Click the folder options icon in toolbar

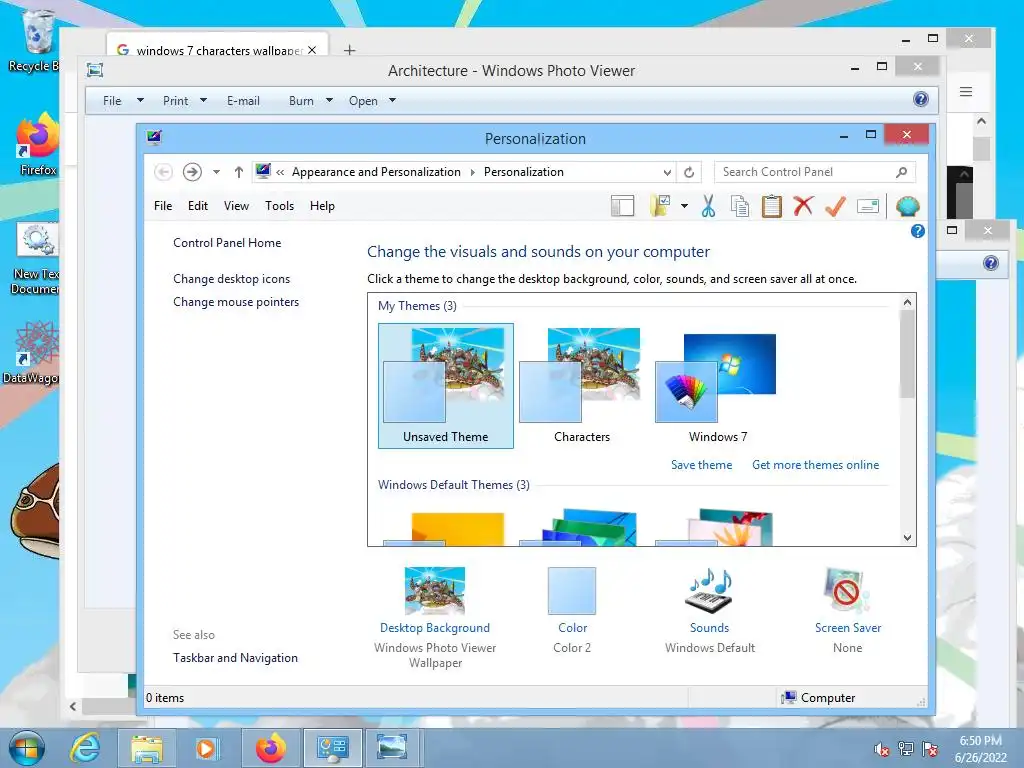pyautogui.click(x=661, y=206)
